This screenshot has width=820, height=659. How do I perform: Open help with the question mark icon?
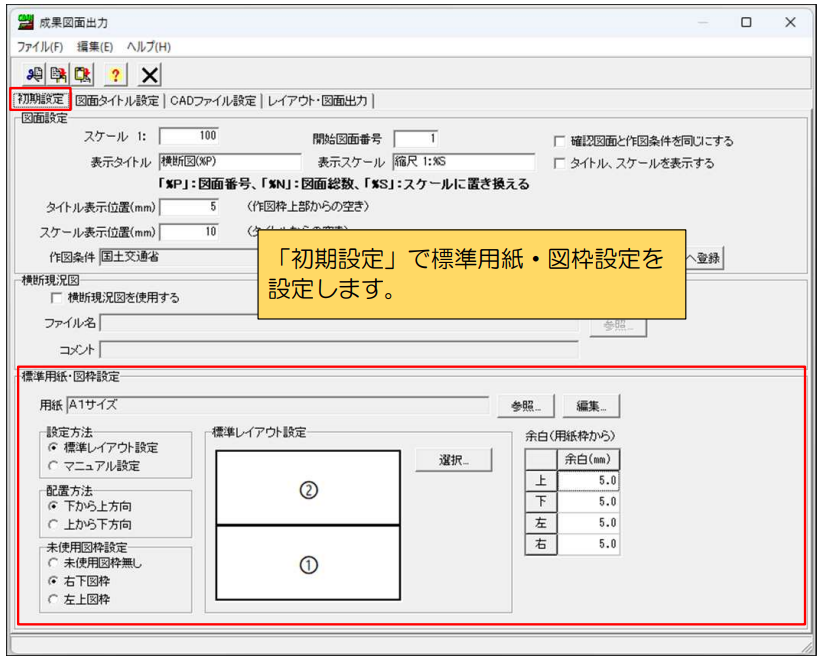pos(115,75)
